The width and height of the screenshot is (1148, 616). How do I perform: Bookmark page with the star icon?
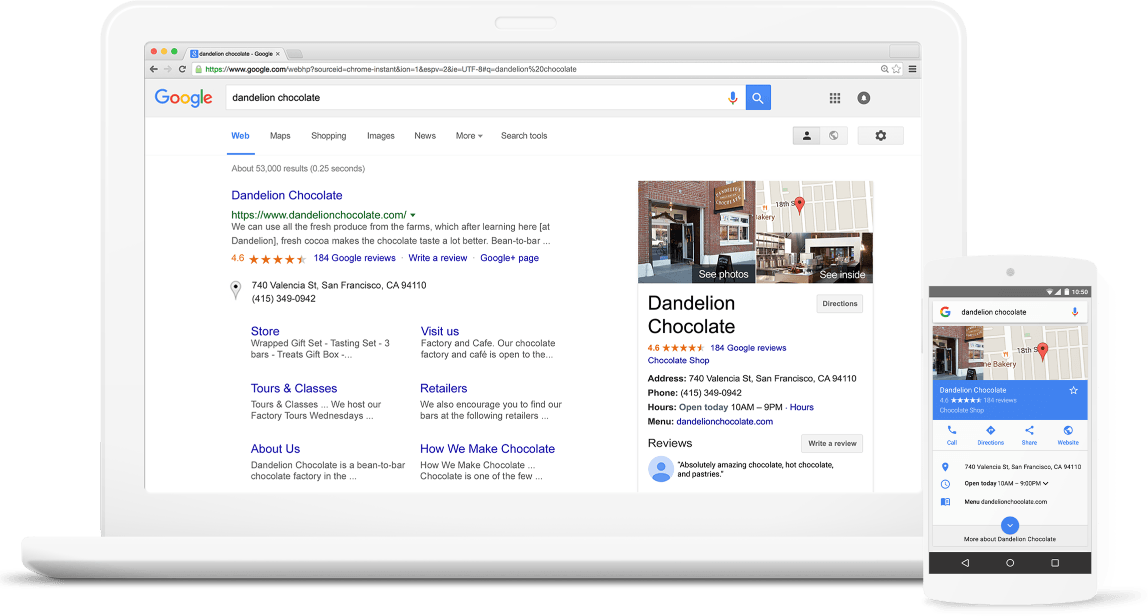(896, 69)
